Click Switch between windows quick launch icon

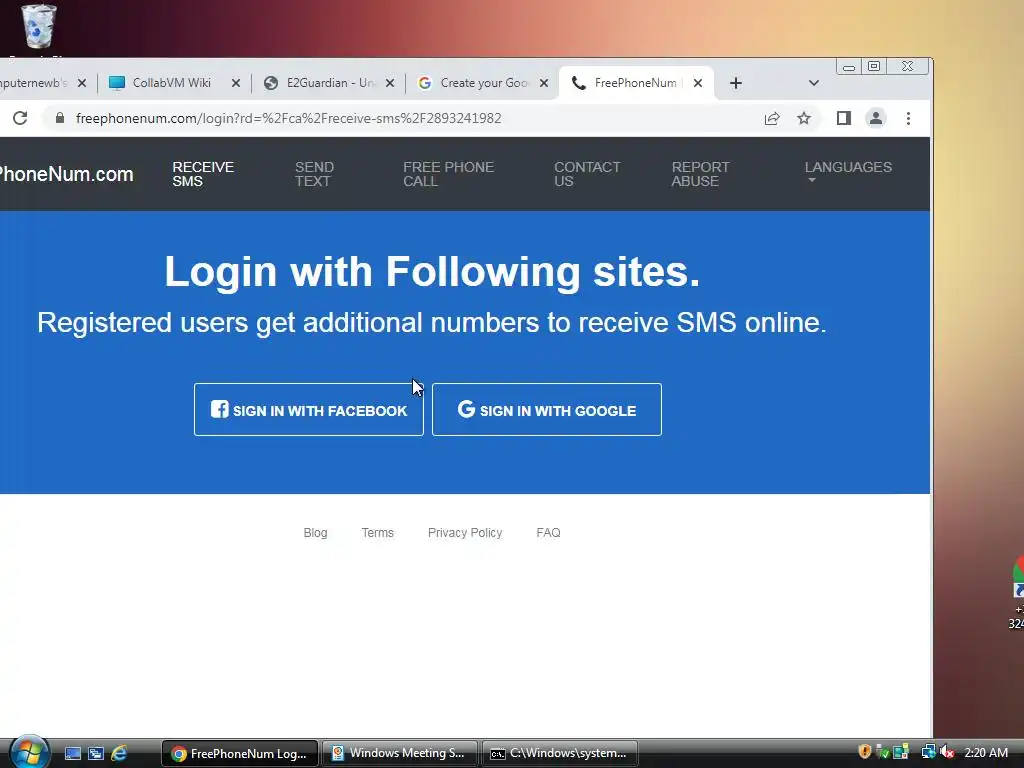pos(96,754)
